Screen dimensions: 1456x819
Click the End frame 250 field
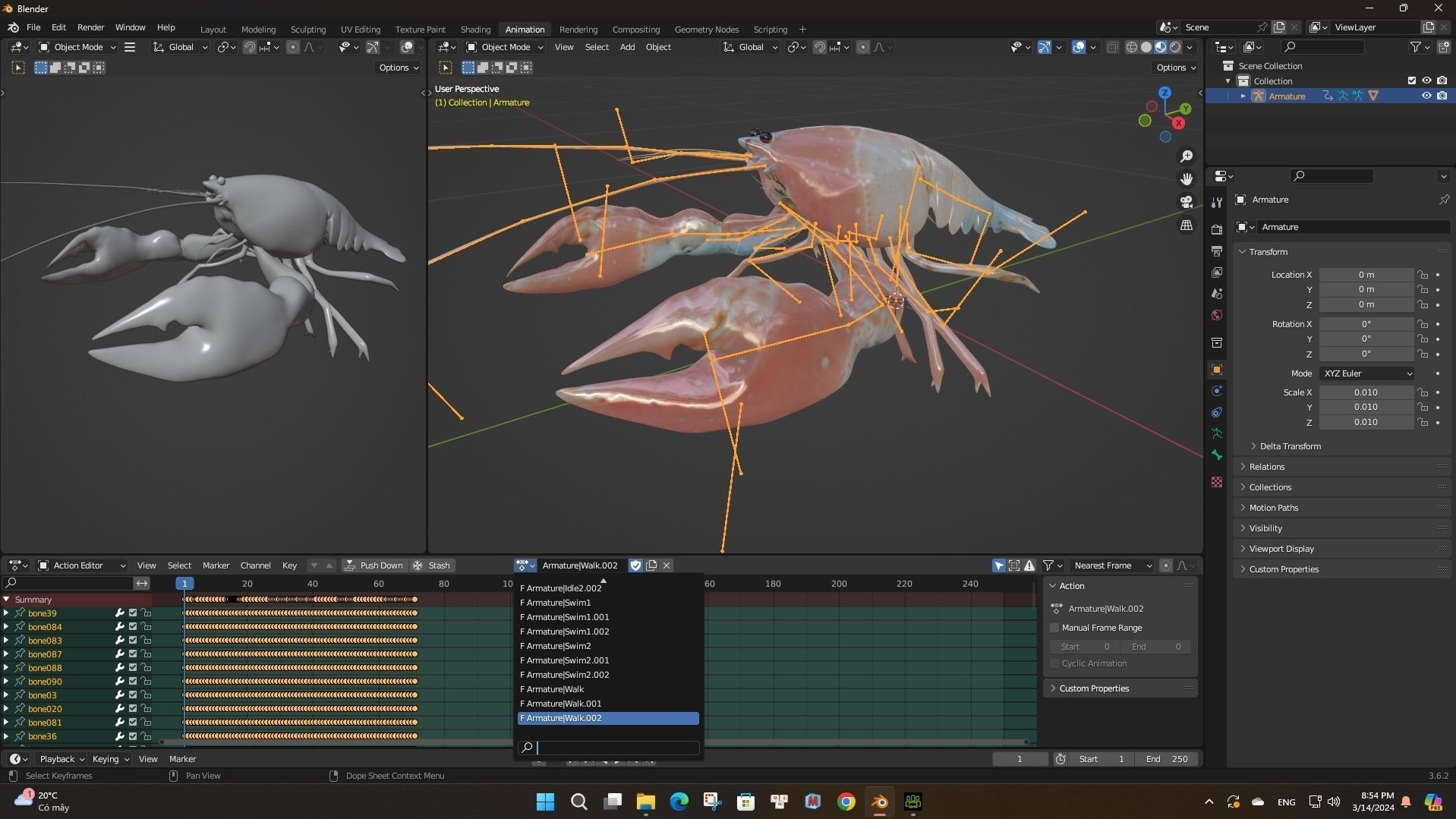[x=1167, y=759]
